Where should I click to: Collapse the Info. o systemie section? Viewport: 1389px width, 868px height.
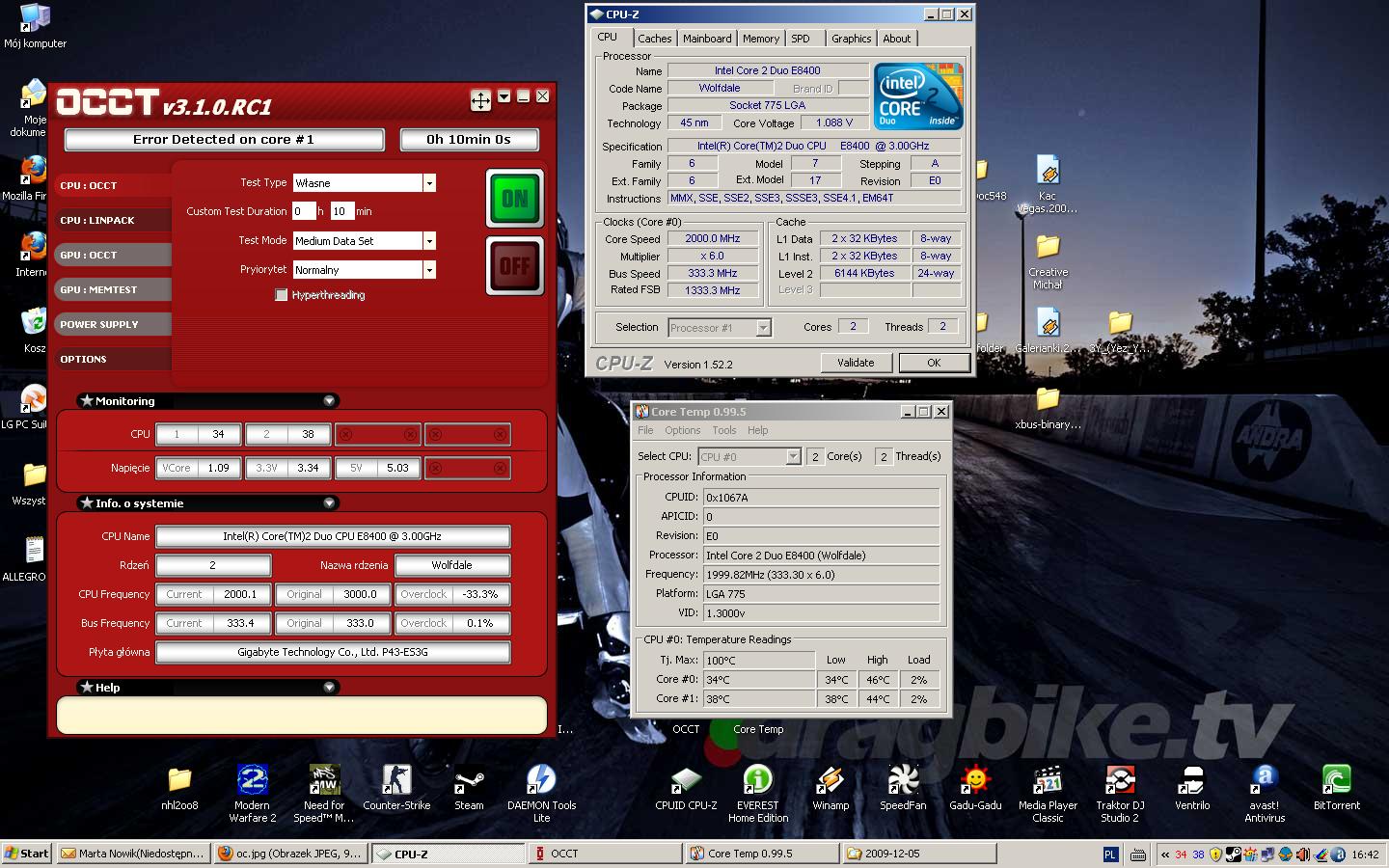pos(329,503)
